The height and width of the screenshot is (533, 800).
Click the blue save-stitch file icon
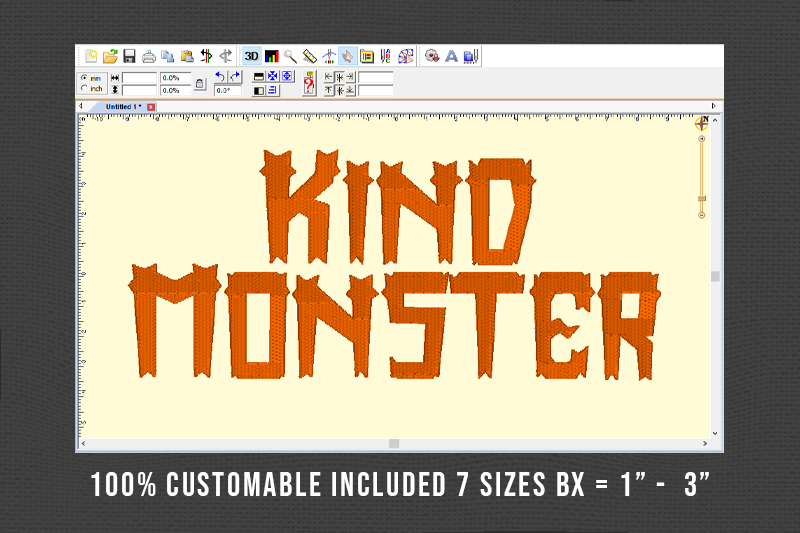click(470, 56)
